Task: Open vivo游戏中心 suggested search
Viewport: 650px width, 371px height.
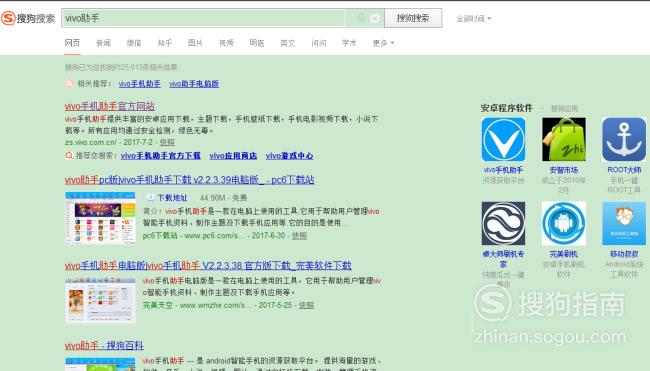Action: point(289,156)
